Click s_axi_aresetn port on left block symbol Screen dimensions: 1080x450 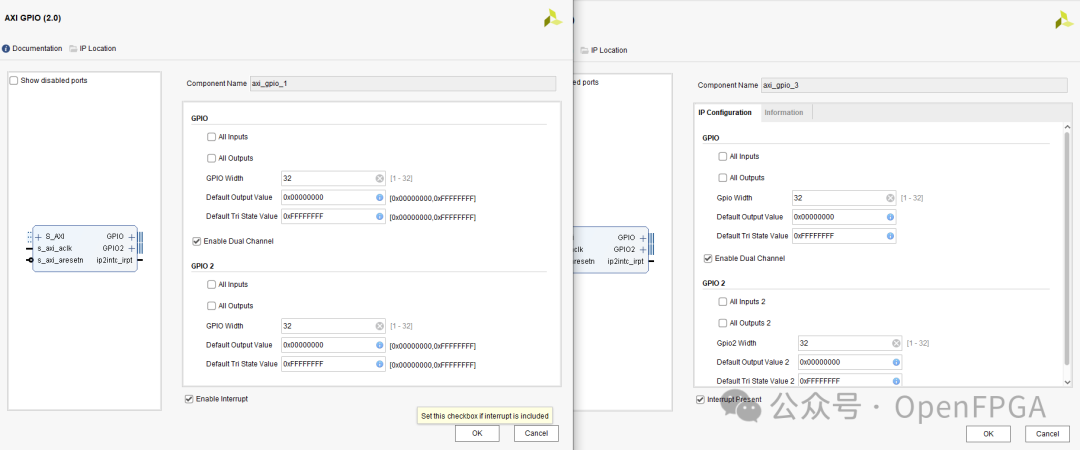click(x=60, y=260)
